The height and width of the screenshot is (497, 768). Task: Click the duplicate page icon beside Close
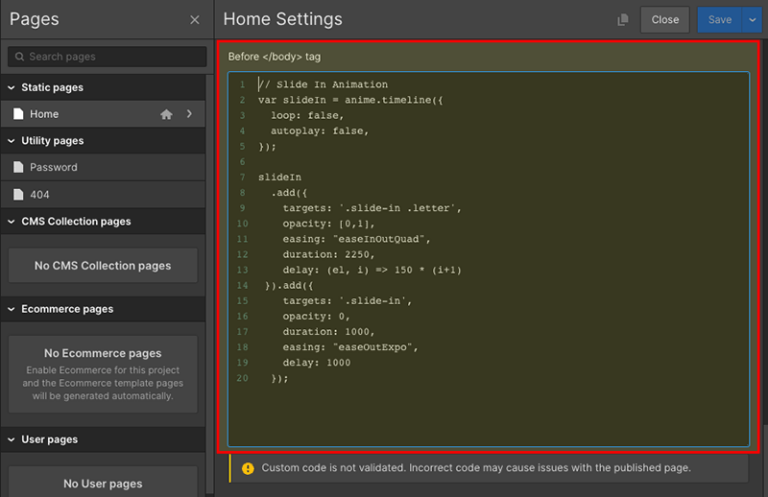[623, 20]
